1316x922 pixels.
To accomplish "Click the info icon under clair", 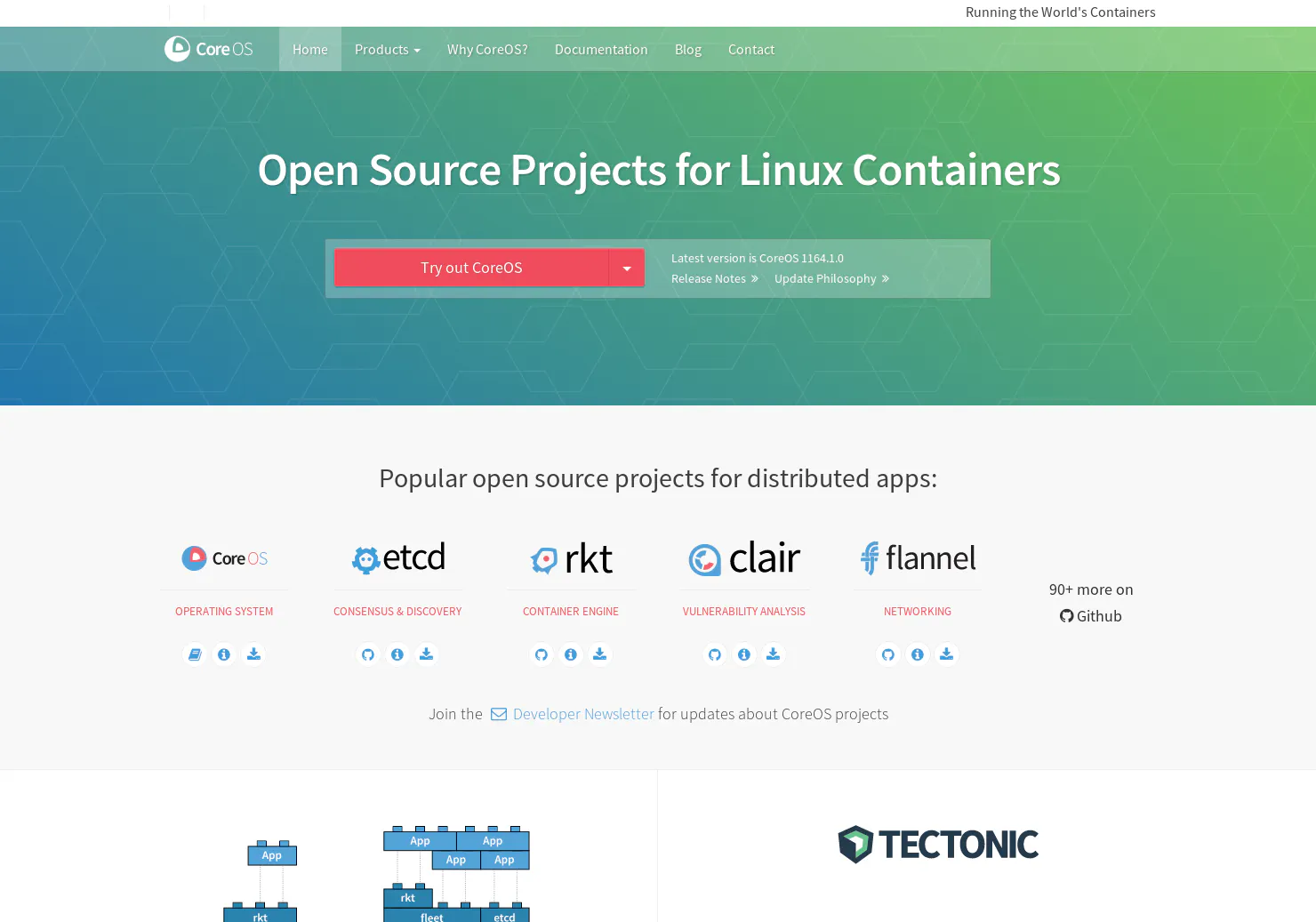I will [744, 654].
